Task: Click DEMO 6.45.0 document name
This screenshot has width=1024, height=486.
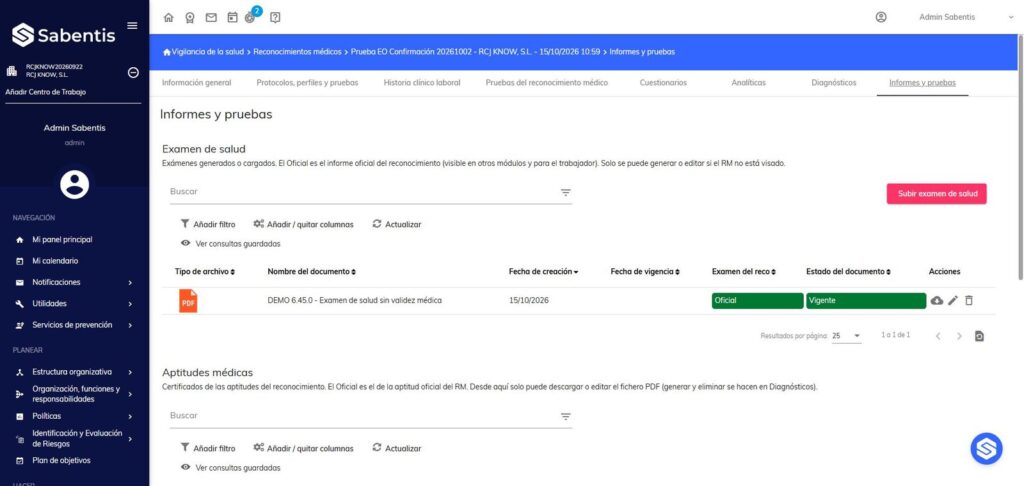Action: 355,300
